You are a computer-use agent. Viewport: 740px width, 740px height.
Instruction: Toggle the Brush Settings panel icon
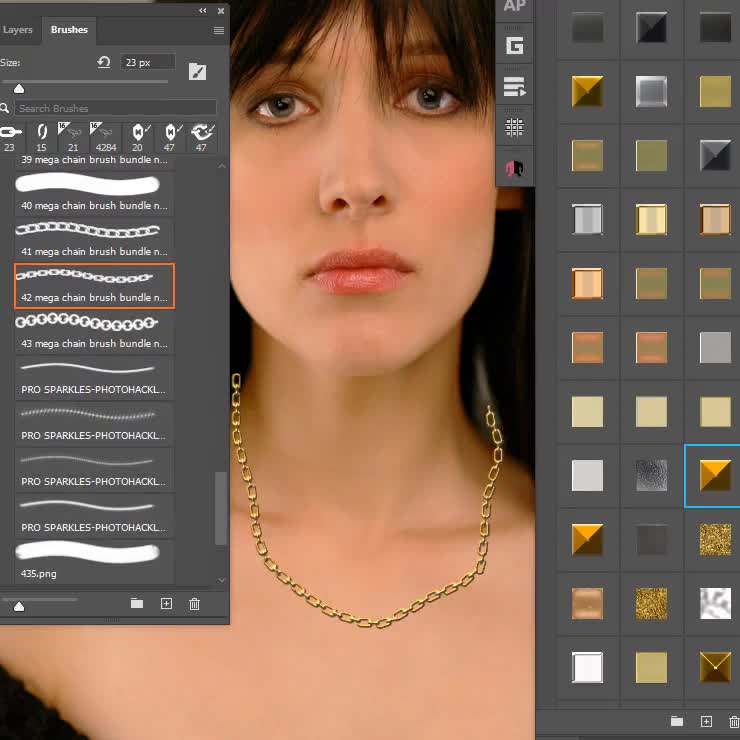pos(197,72)
